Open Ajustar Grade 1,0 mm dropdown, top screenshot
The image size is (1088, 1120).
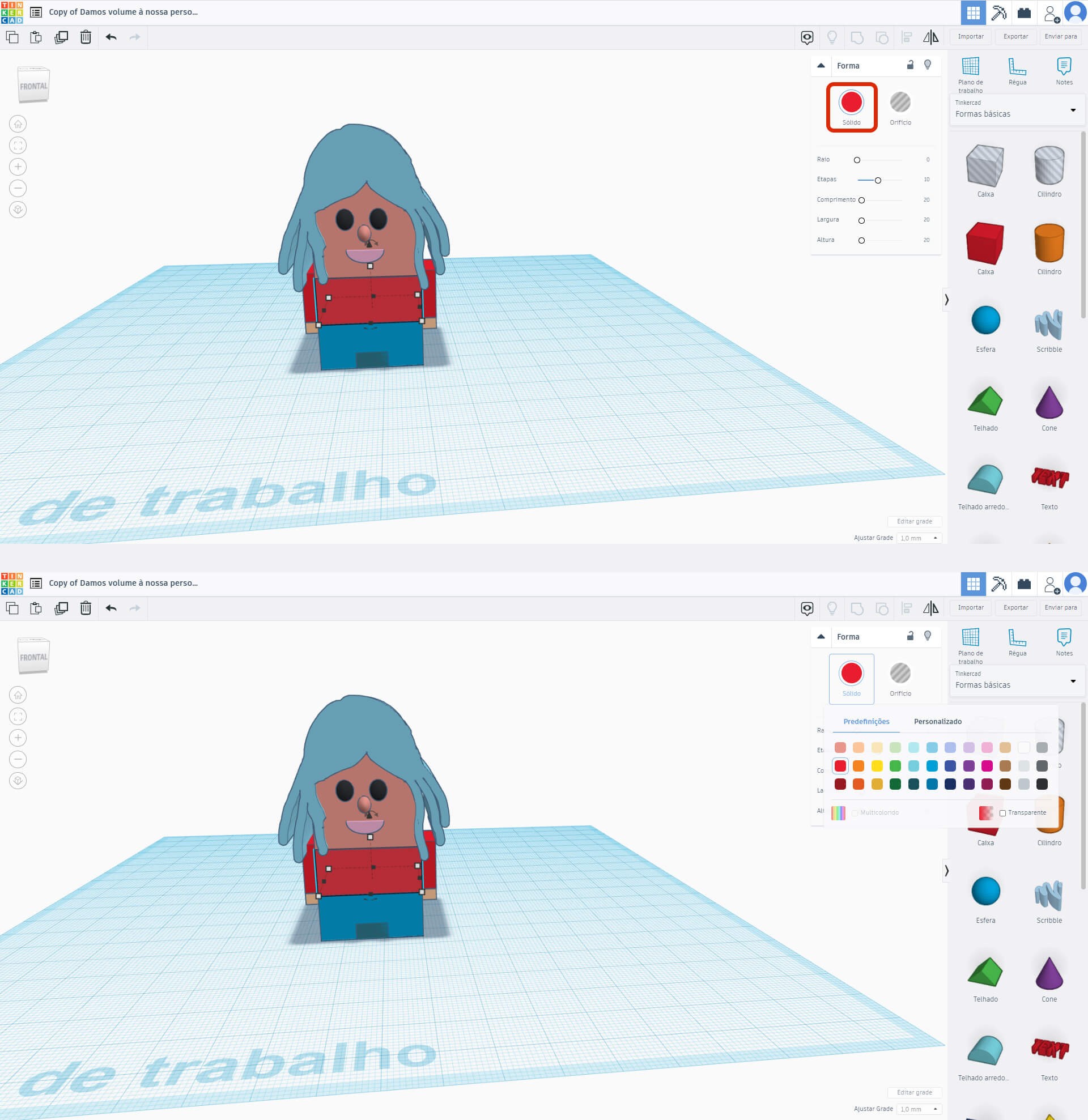[919, 538]
